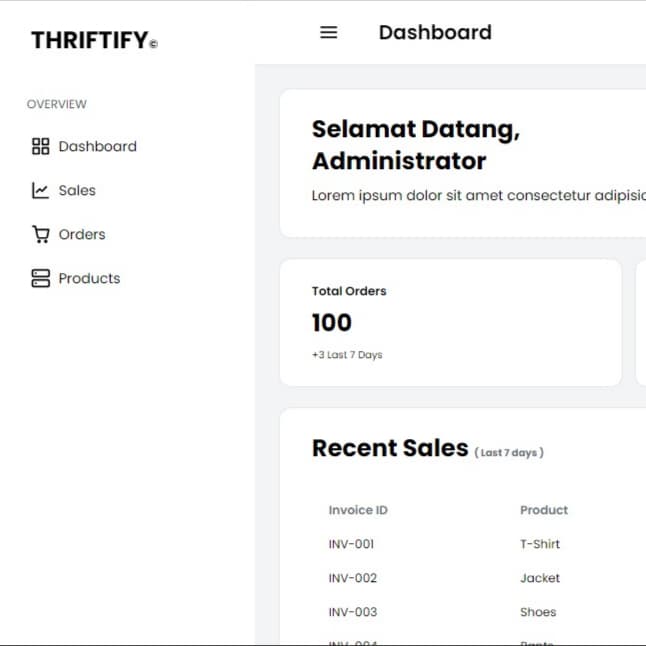This screenshot has width=646, height=646.
Task: Navigate to Products in the sidebar
Action: point(89,279)
